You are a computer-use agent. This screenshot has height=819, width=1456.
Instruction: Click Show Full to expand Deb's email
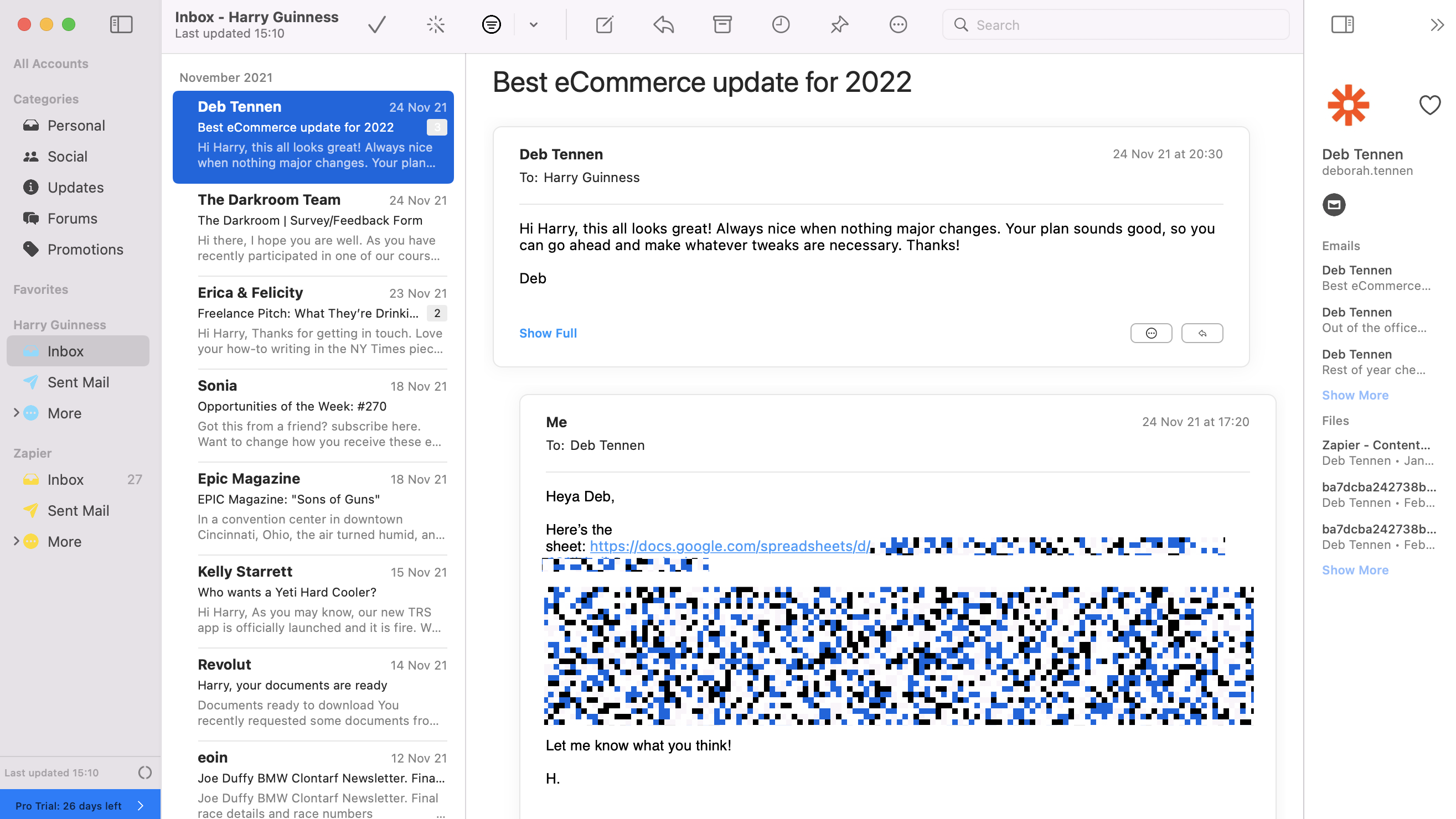tap(548, 333)
